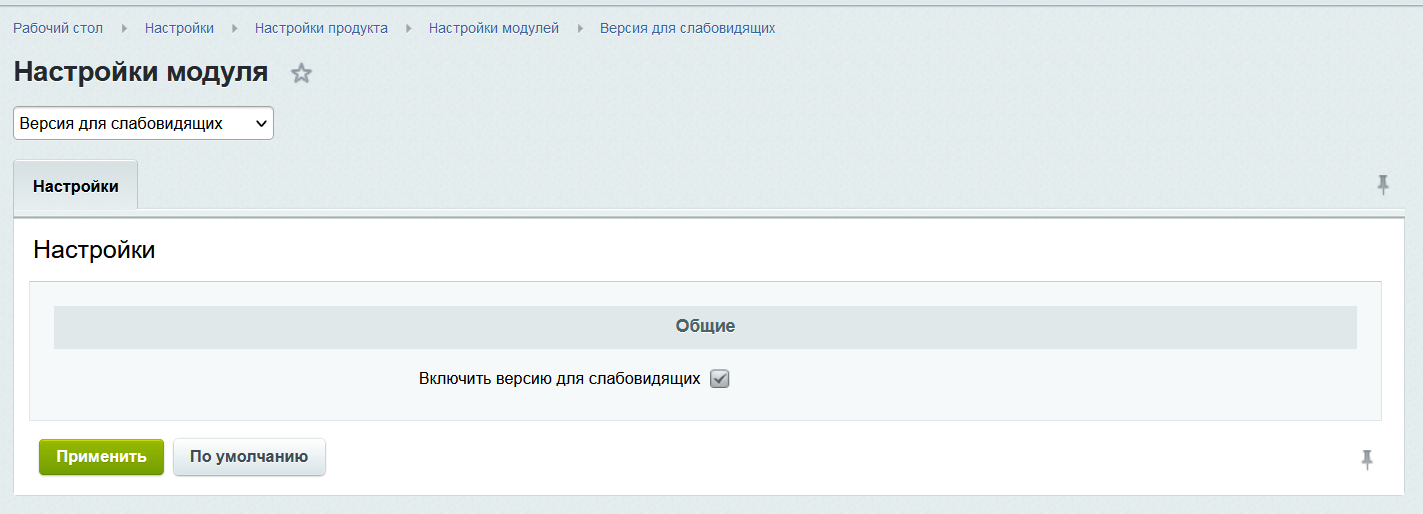Click the Настройки модуля page title
The height and width of the screenshot is (514, 1423).
click(141, 72)
